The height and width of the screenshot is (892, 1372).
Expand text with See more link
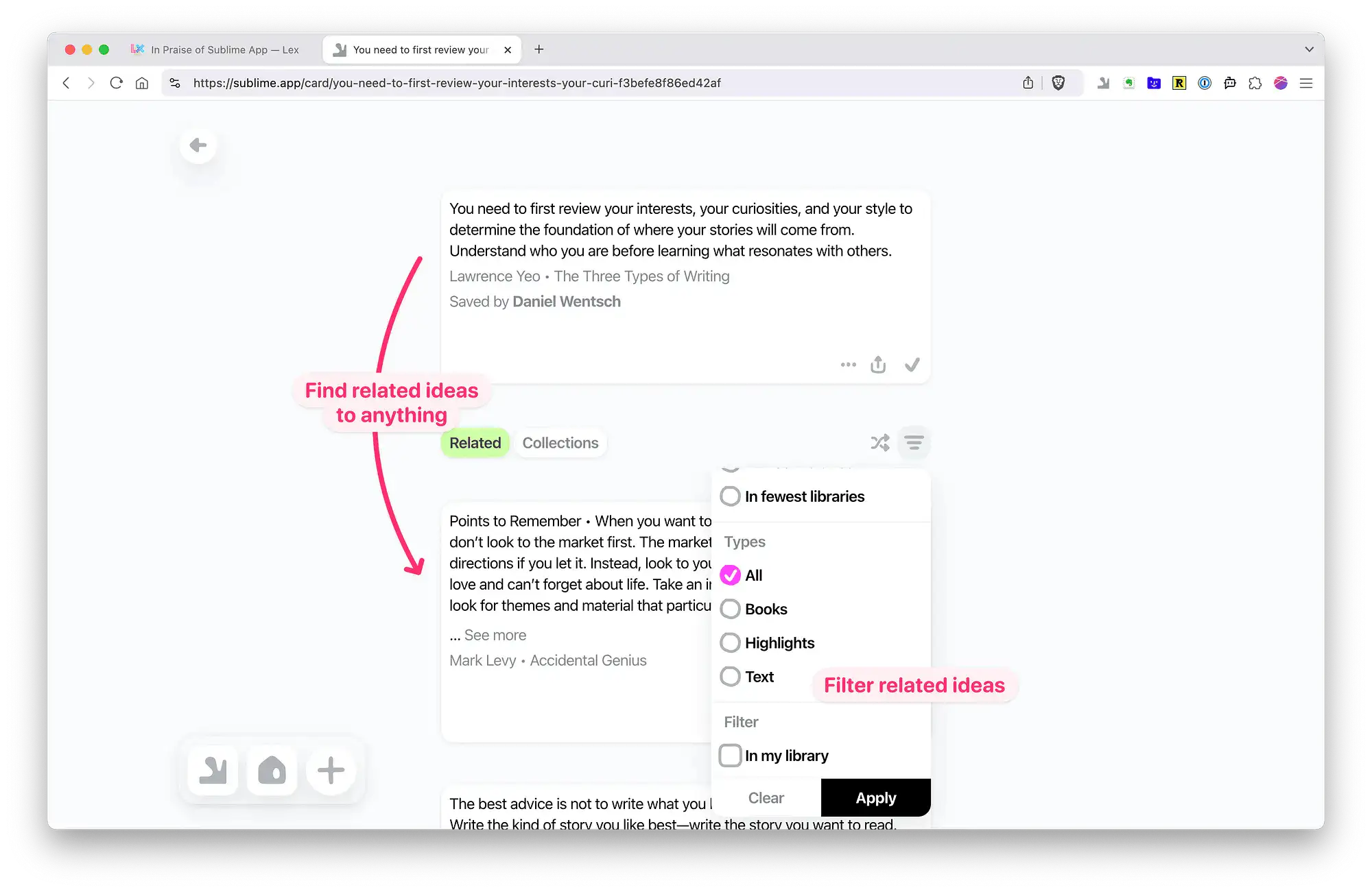[x=495, y=636]
